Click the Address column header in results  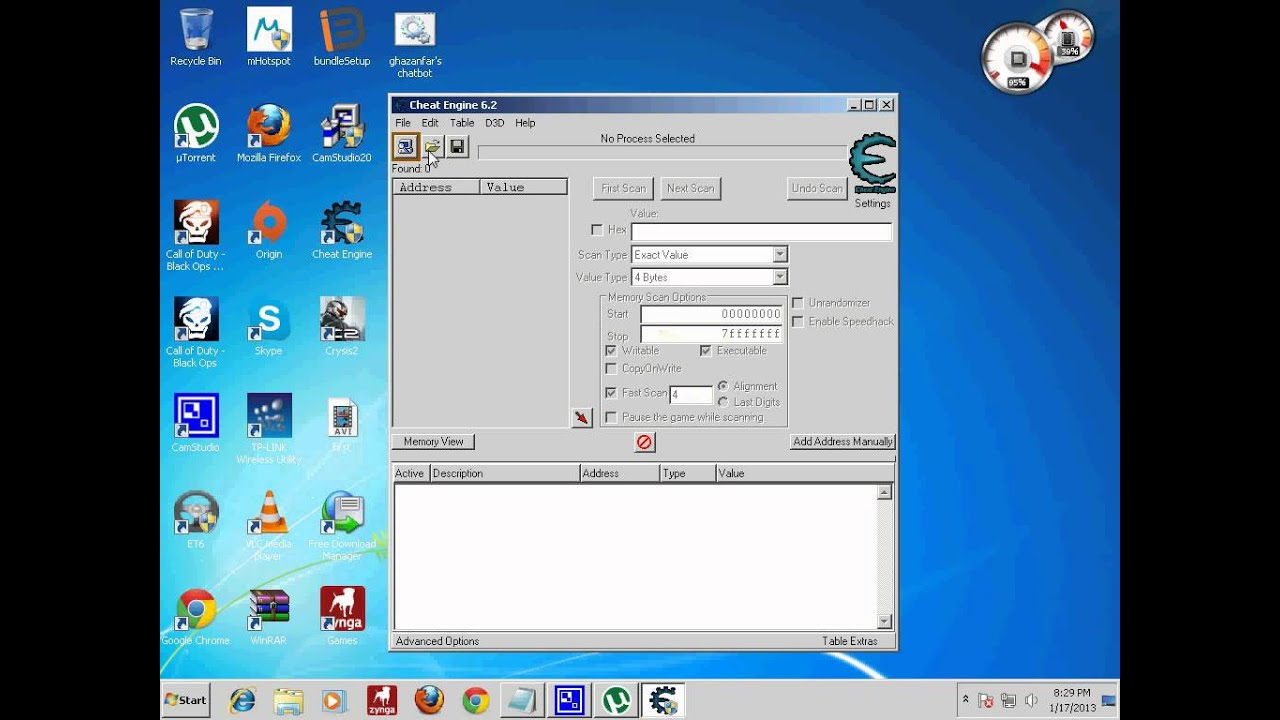[x=437, y=187]
